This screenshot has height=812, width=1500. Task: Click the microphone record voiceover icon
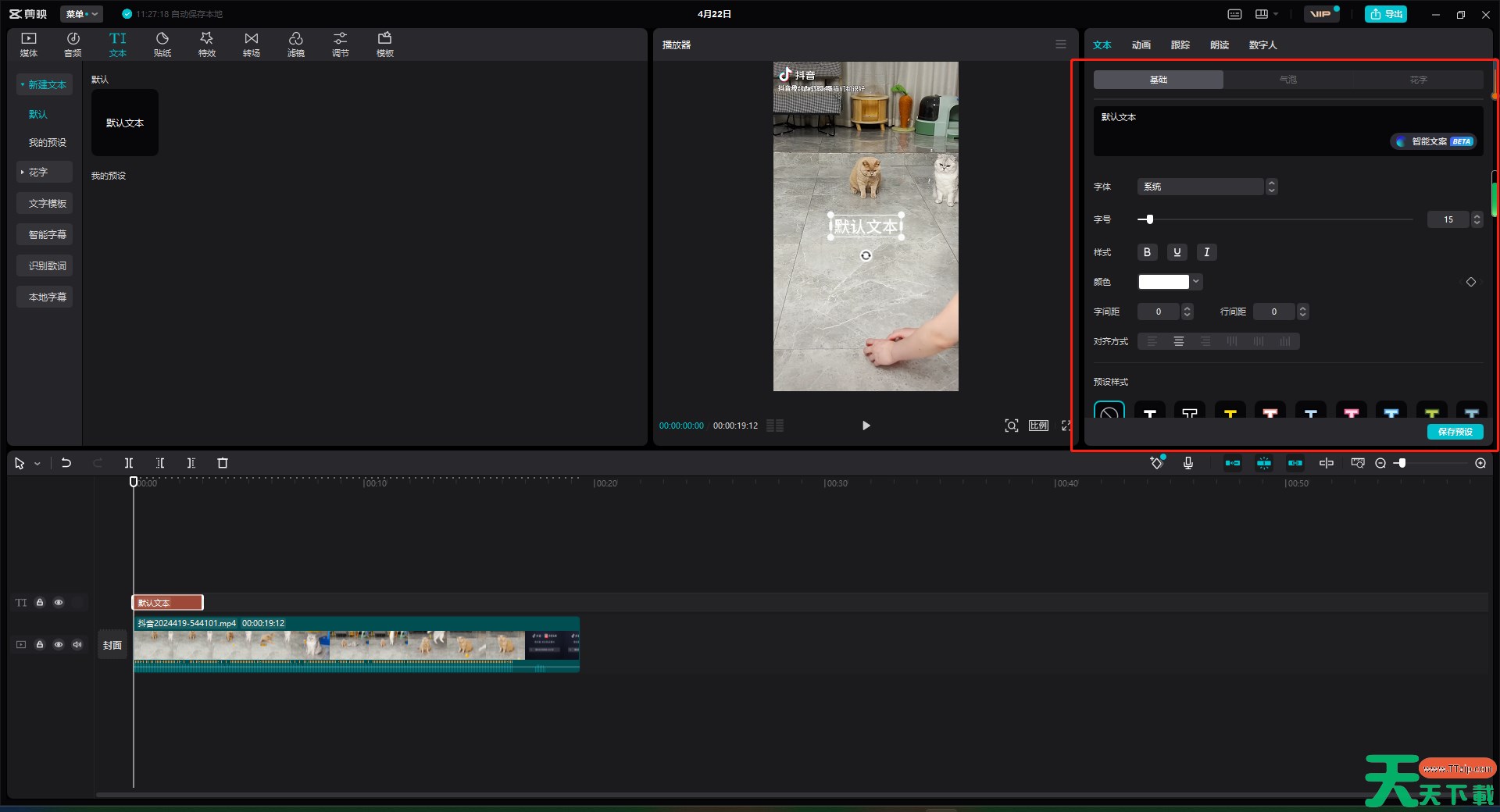coord(1187,463)
